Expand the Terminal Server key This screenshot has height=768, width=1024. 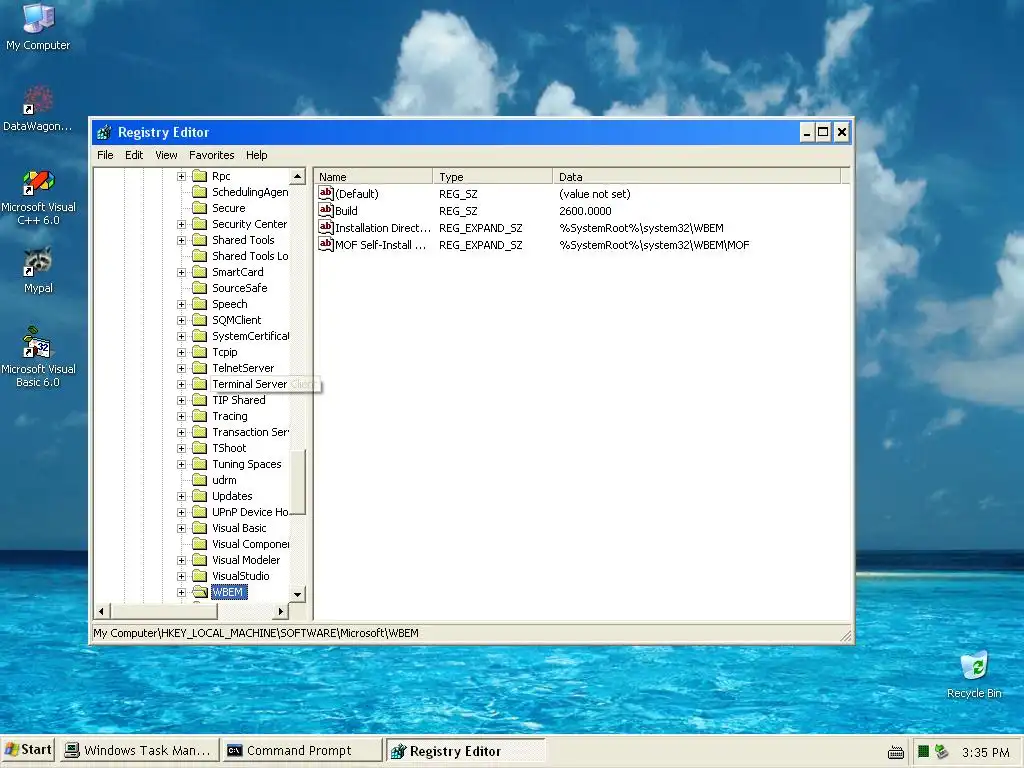(182, 384)
